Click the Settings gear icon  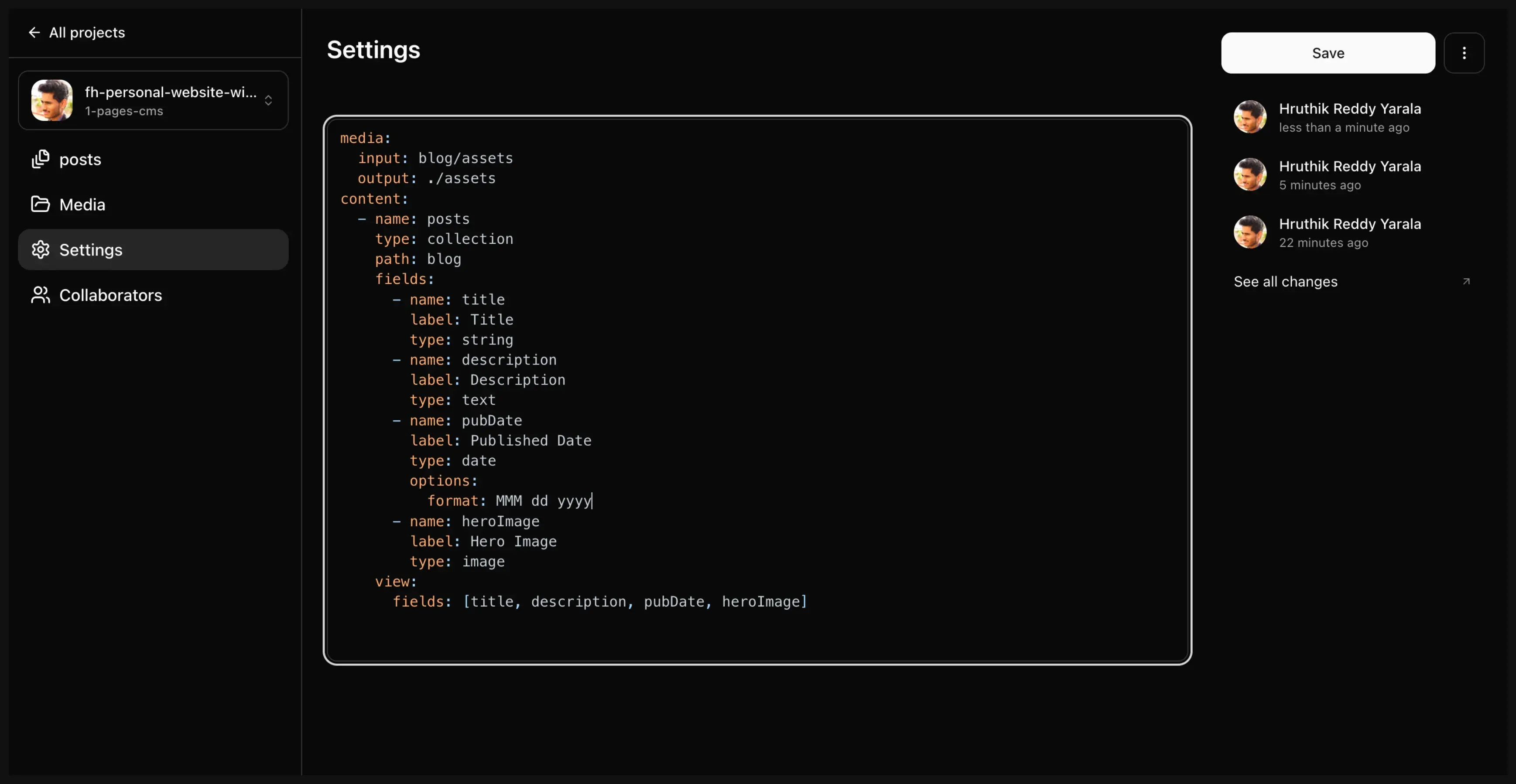tap(40, 249)
